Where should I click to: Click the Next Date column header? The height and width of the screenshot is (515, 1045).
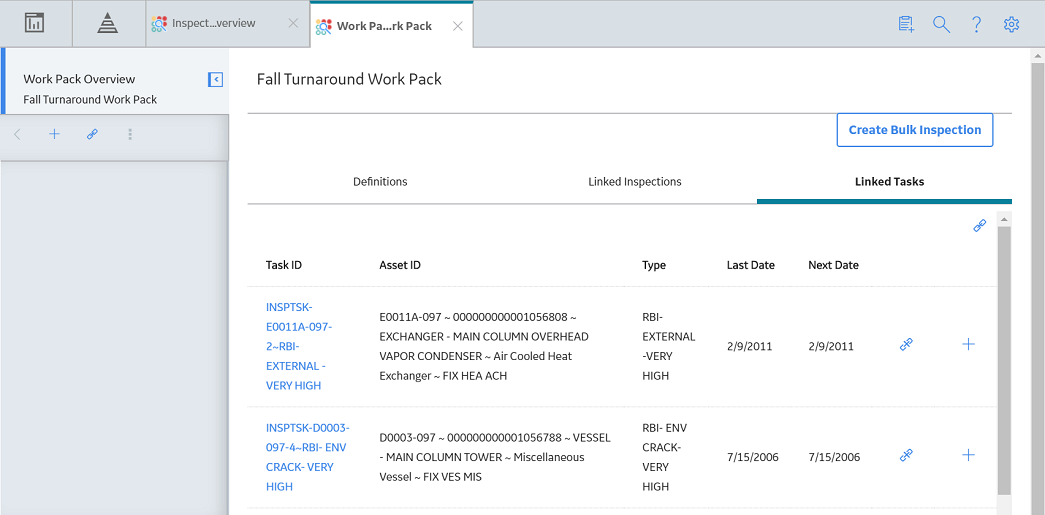(833, 265)
